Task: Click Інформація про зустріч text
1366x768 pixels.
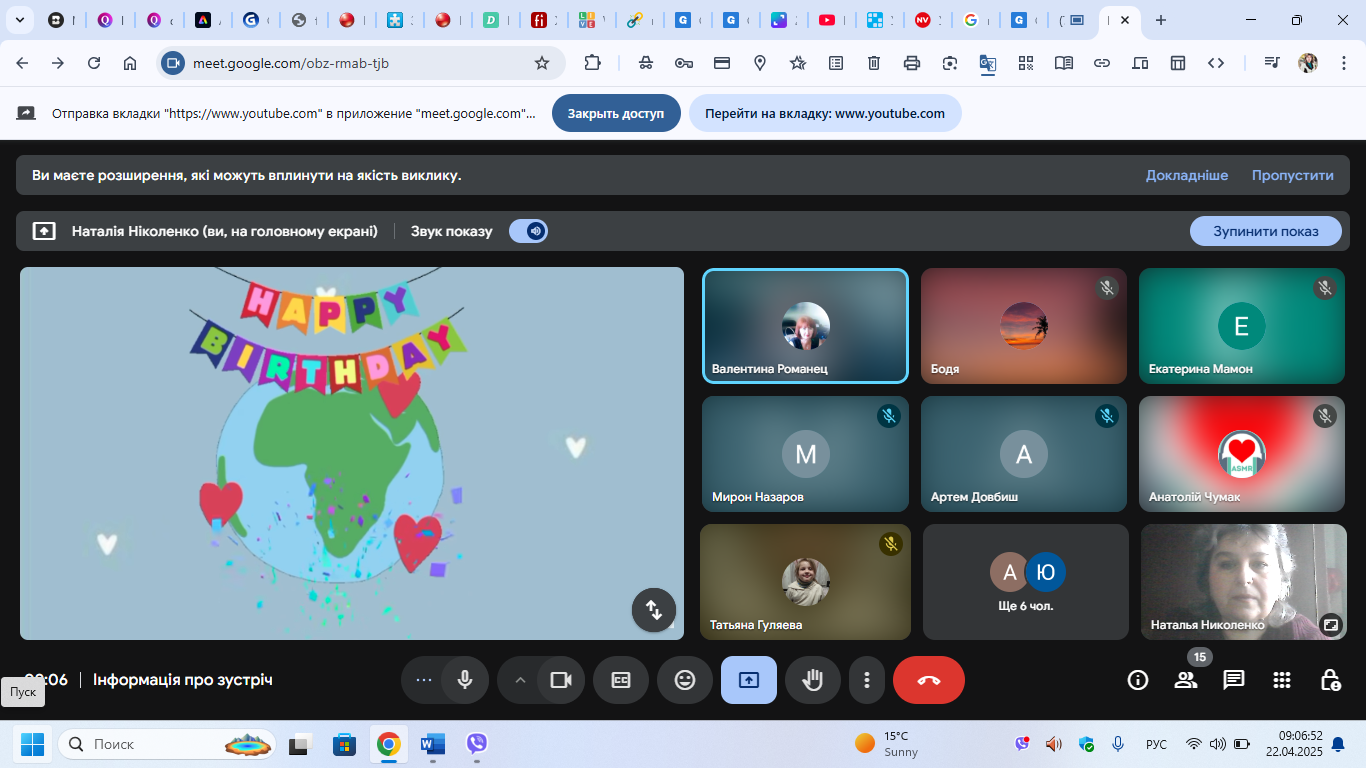Action: 183,680
